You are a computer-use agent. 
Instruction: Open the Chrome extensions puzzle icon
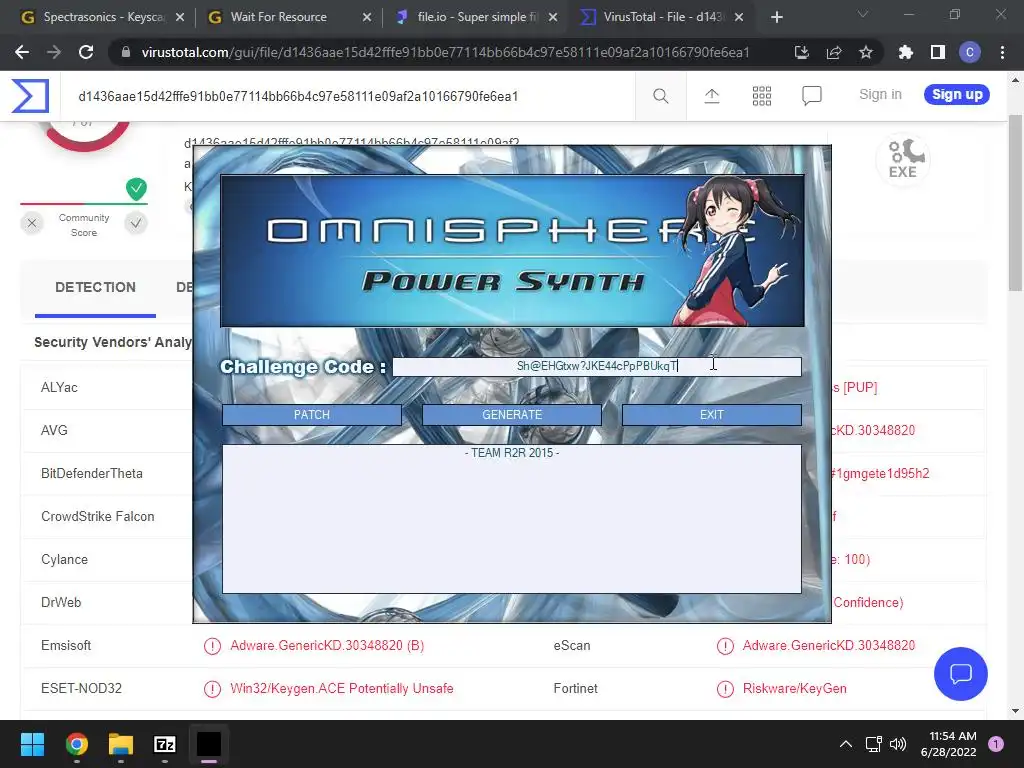coord(905,52)
